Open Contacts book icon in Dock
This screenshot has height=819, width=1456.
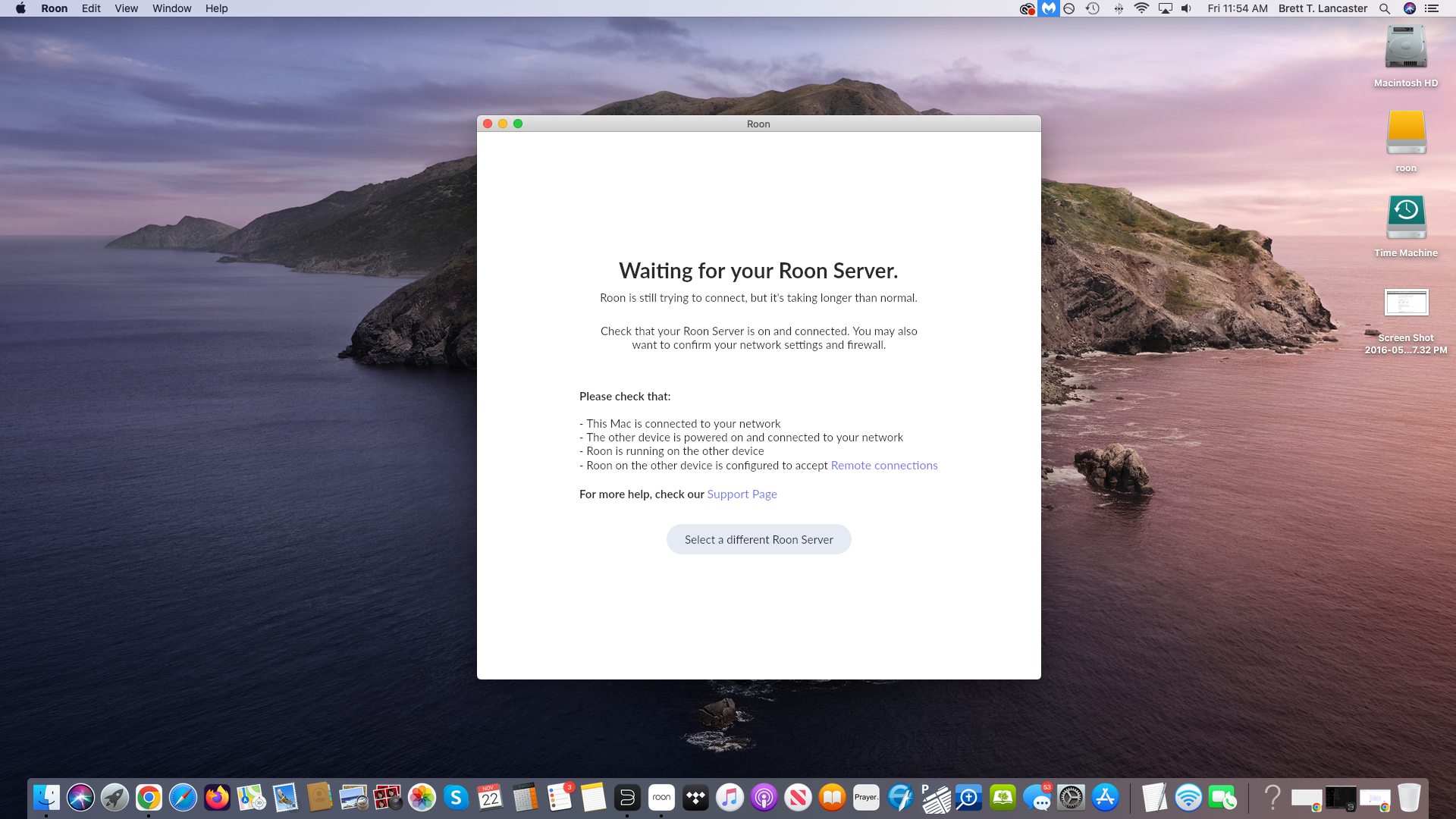click(x=319, y=797)
